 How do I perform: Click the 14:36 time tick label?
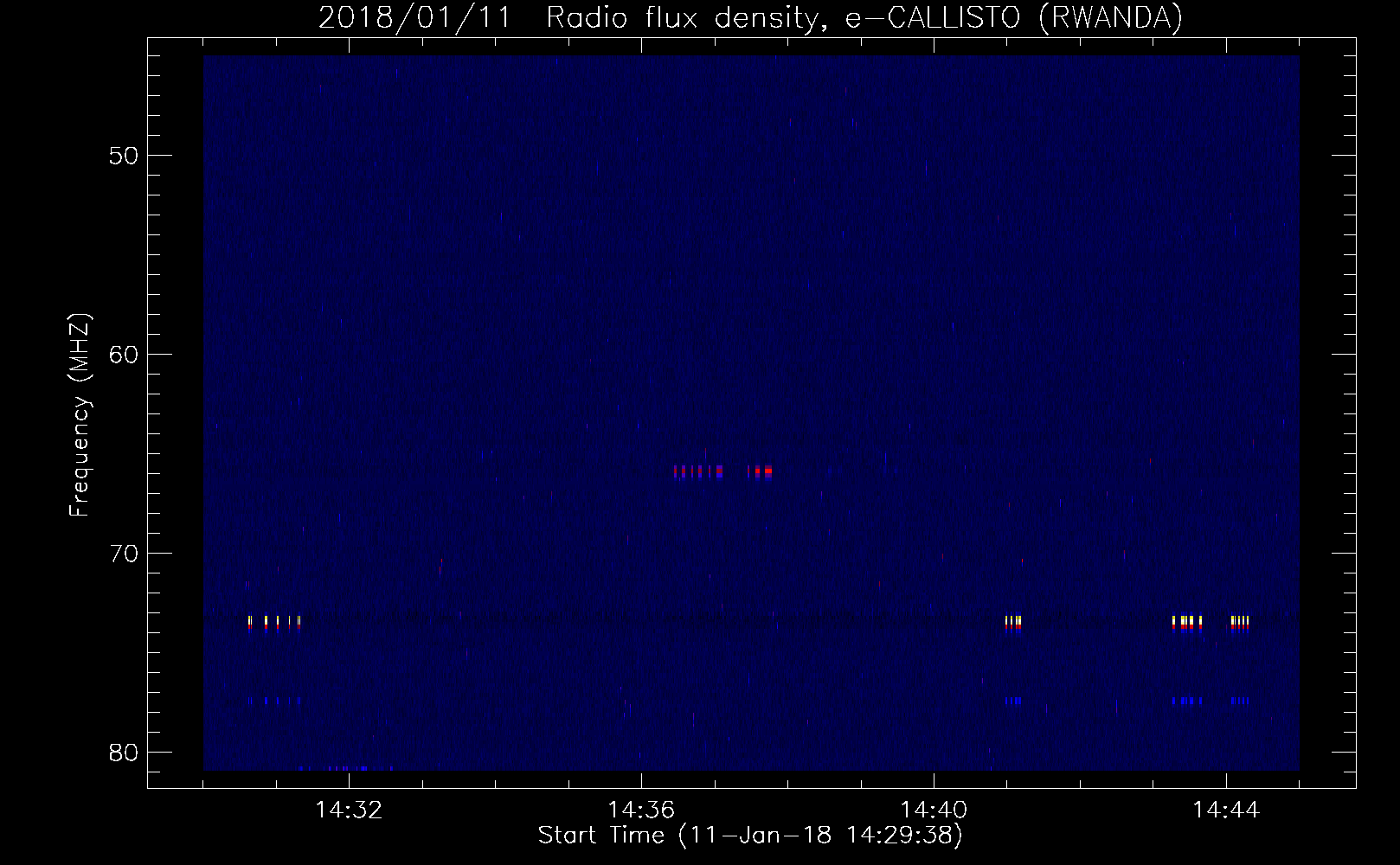[x=641, y=811]
